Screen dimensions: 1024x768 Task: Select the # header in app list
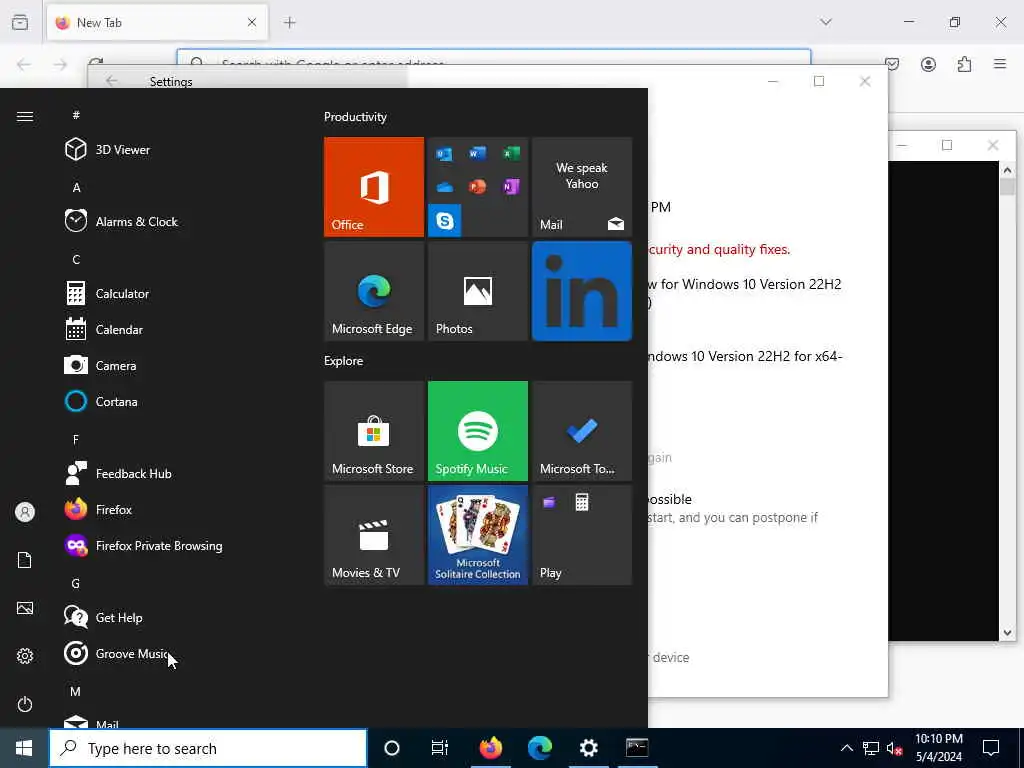click(76, 115)
